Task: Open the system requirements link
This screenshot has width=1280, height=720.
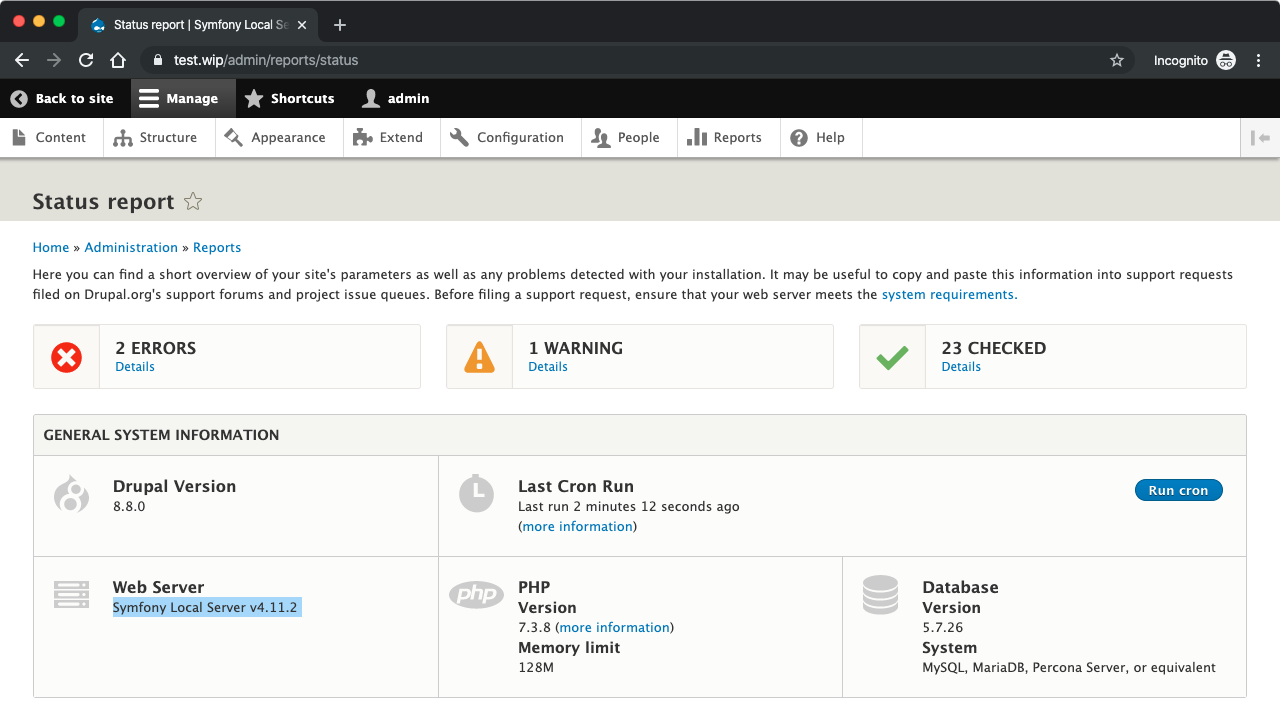Action: [948, 294]
